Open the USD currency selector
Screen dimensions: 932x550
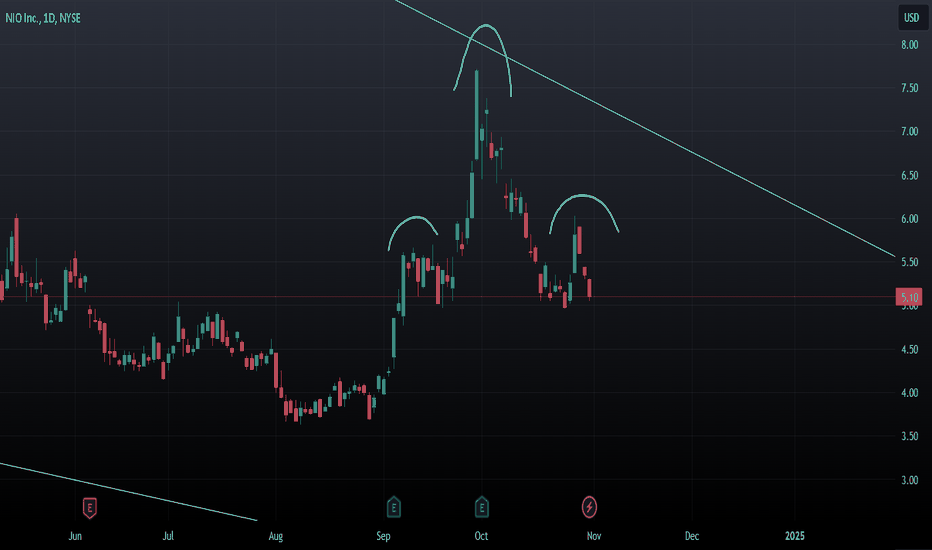coord(911,18)
